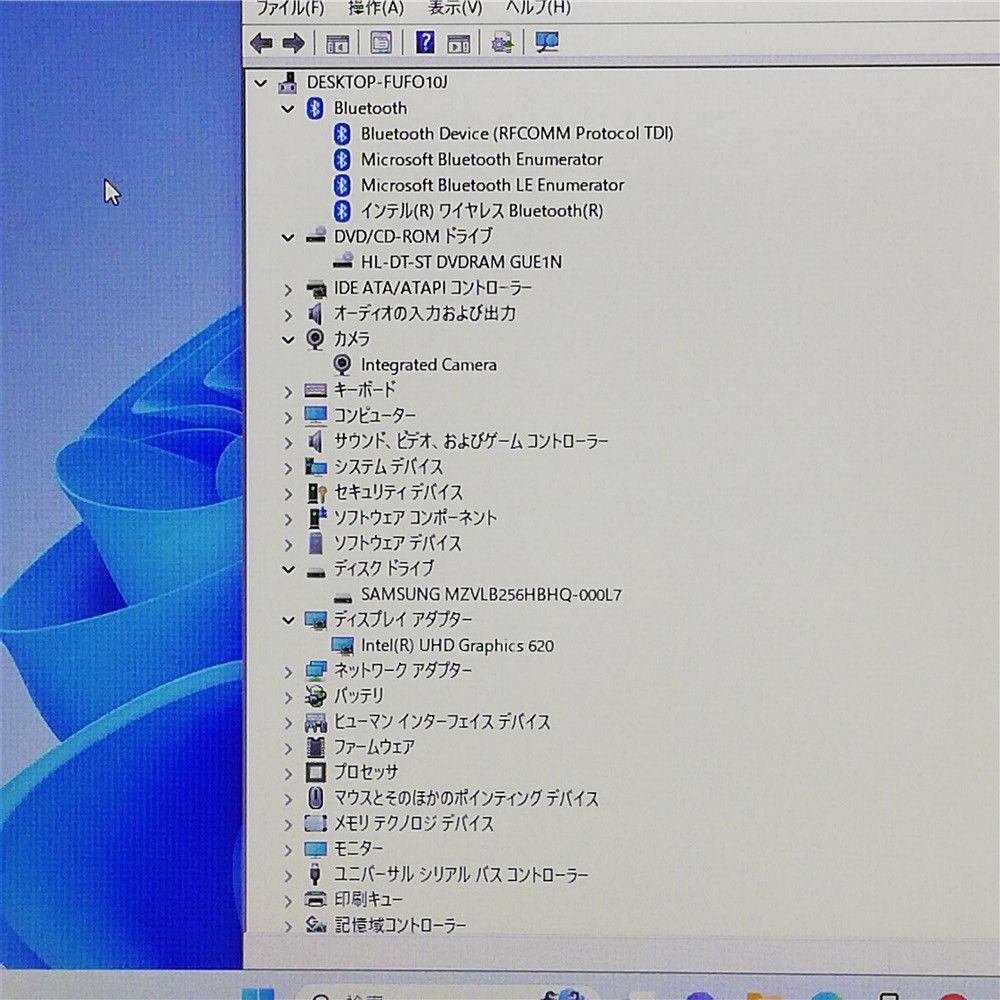Click the computer icon beside DESKTOP-FUFO10J
Screen dimensions: 1000x1000
tap(288, 83)
